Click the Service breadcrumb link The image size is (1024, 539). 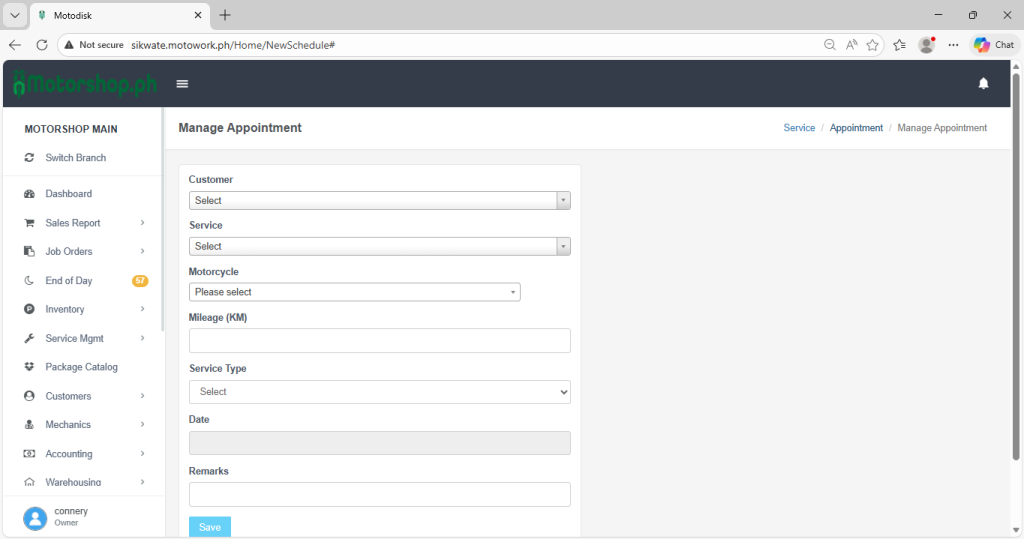coord(799,128)
